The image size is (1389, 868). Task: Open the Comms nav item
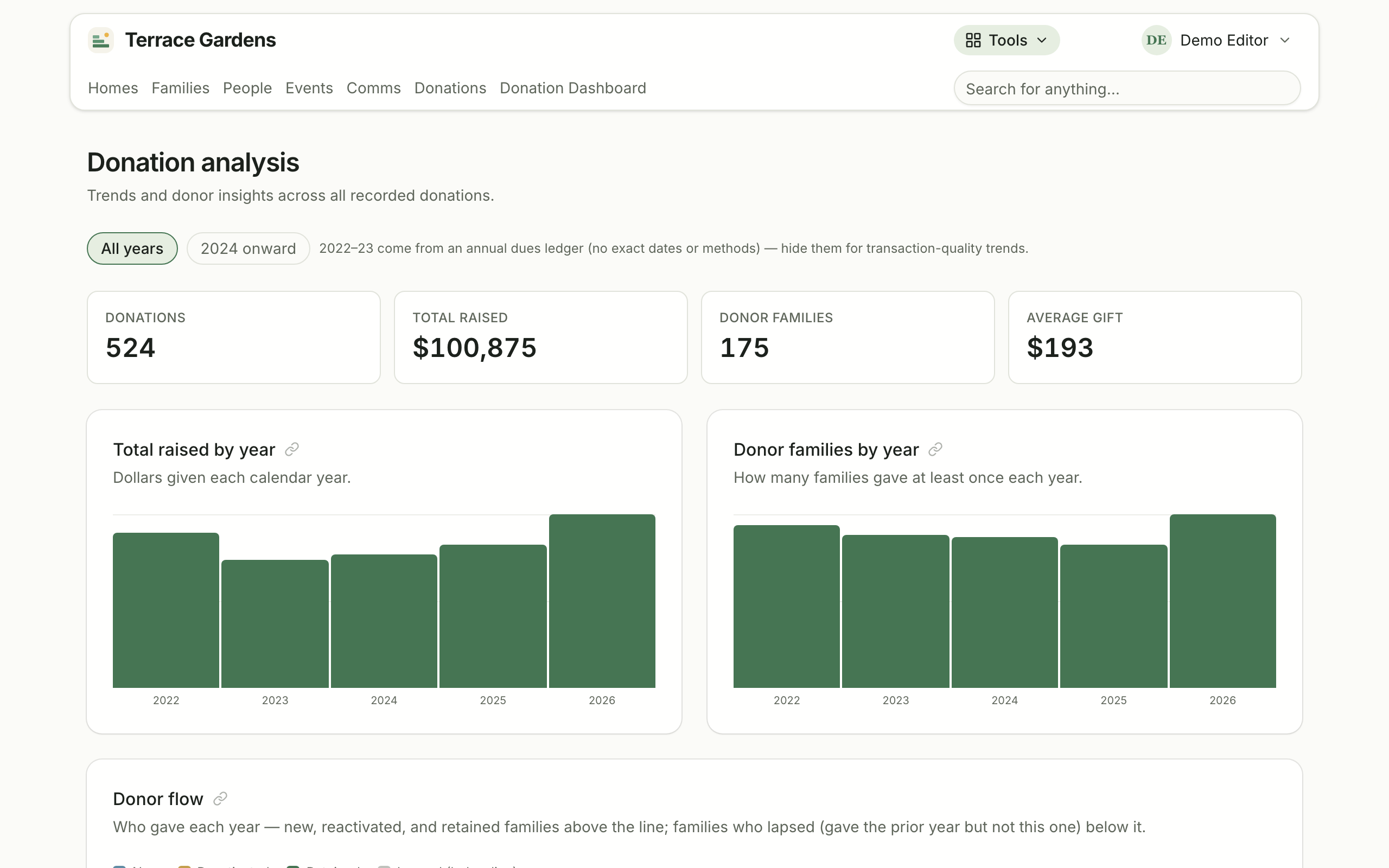374,88
